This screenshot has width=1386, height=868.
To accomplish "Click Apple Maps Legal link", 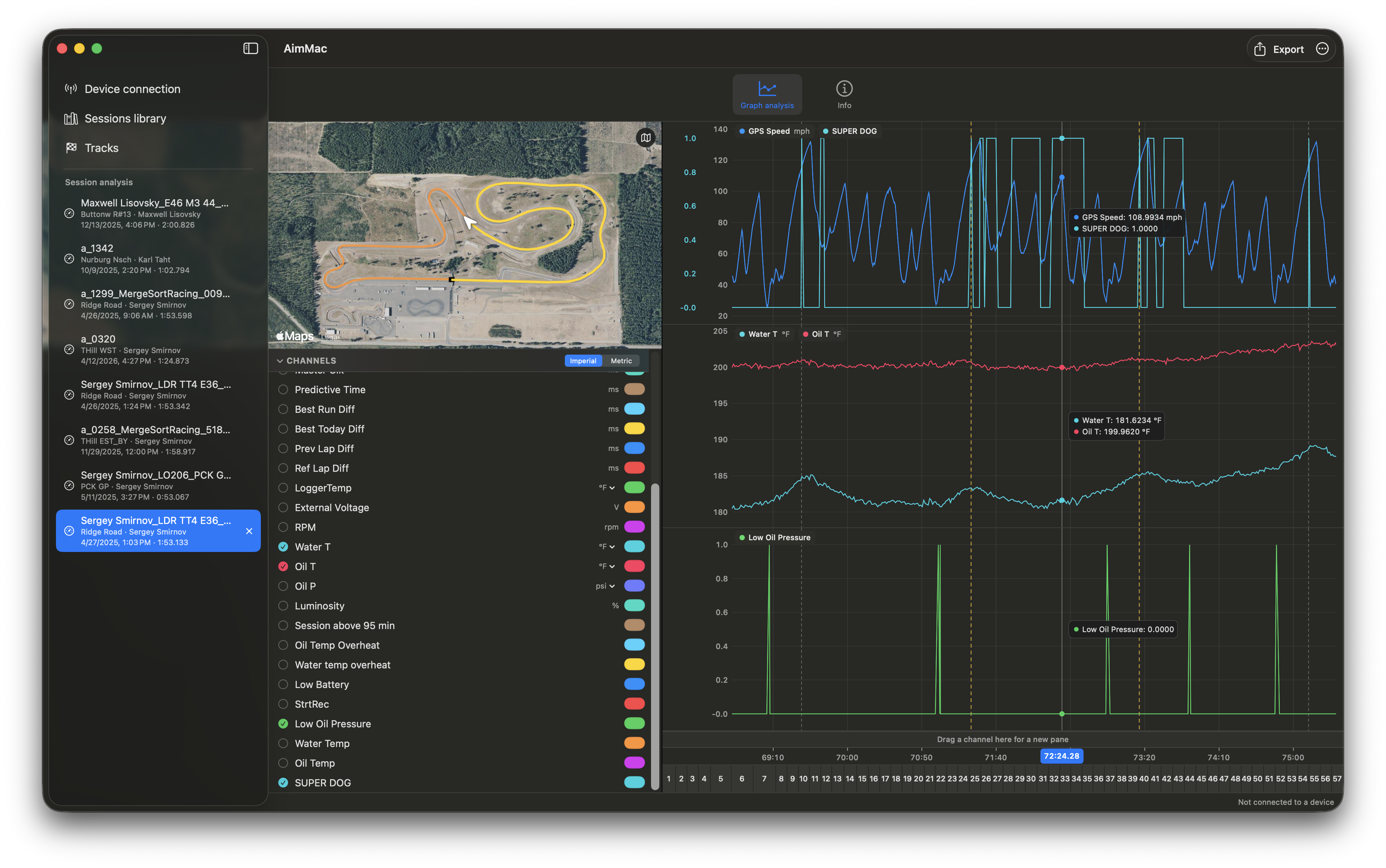I will point(330,337).
